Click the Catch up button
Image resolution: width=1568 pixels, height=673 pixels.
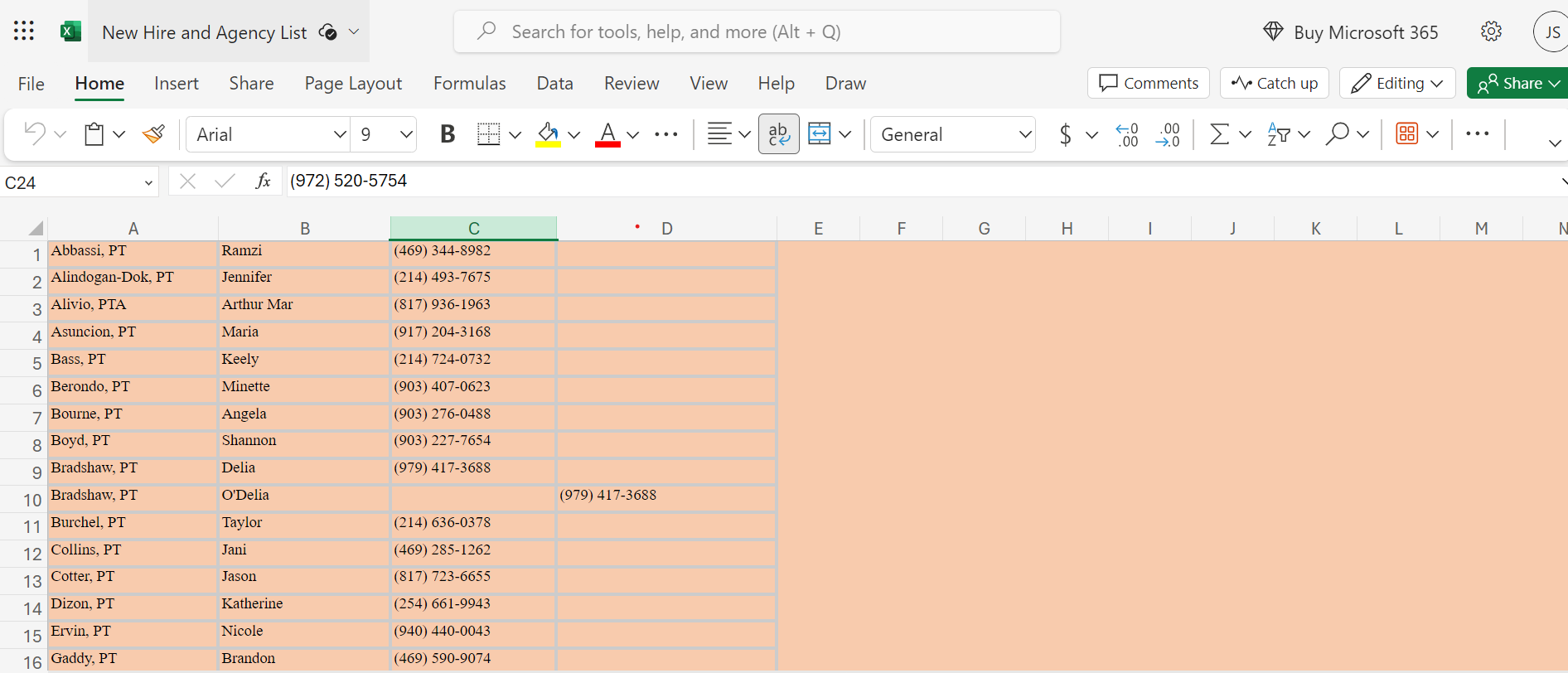[x=1275, y=83]
